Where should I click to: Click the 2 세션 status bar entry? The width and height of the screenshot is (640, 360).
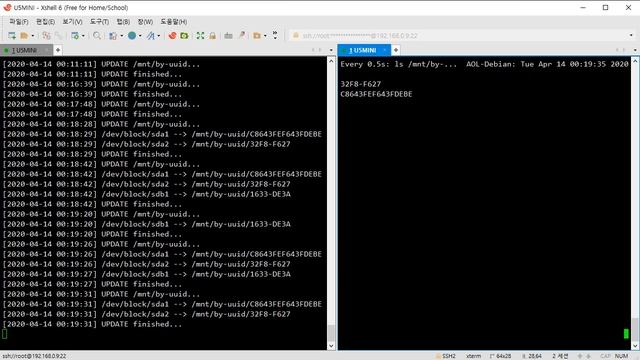(x=560, y=356)
